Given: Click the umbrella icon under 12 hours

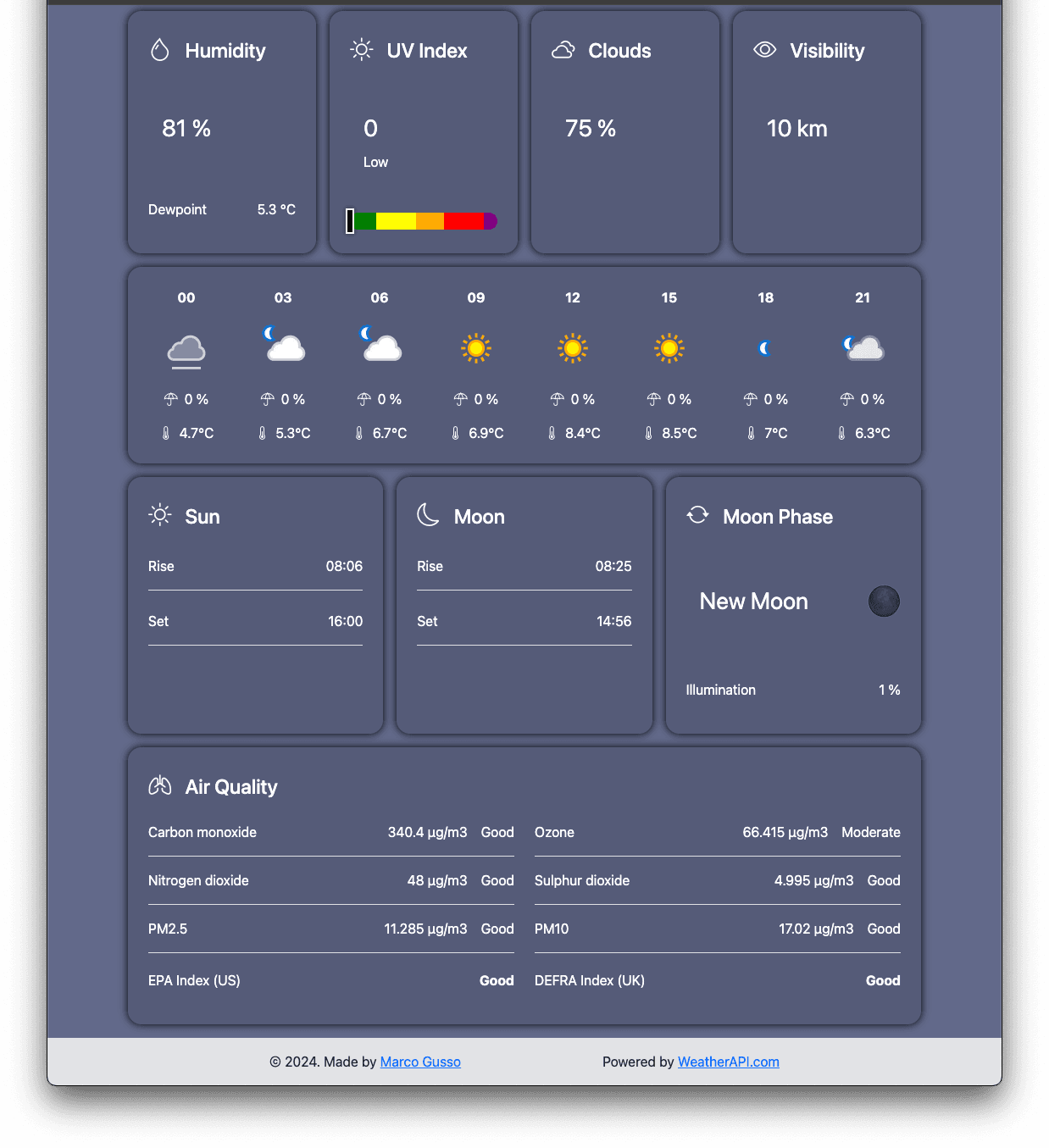Looking at the screenshot, I should [x=557, y=398].
